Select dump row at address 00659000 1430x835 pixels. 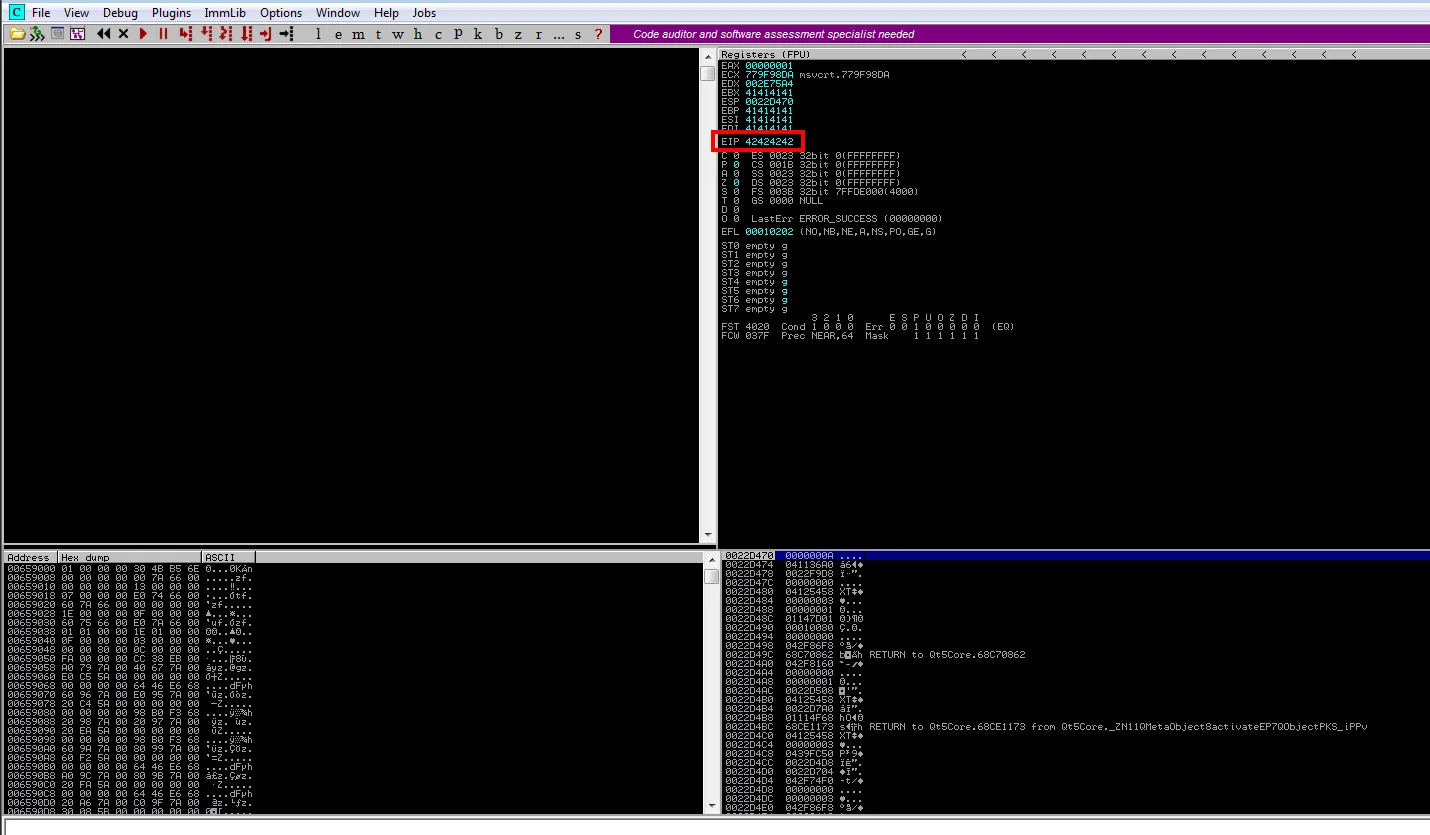coord(130,568)
